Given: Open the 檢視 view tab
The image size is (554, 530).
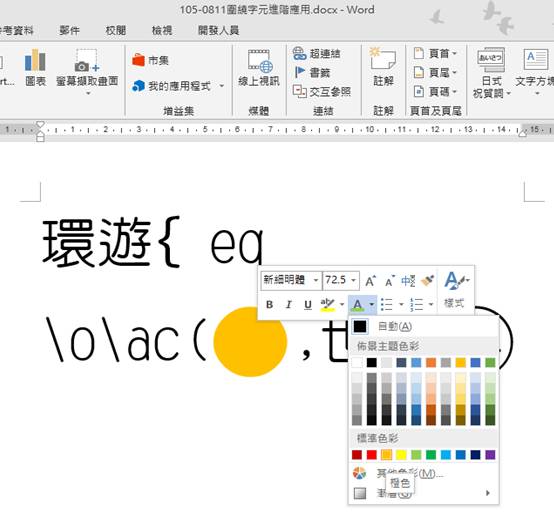Looking at the screenshot, I should pos(162,30).
